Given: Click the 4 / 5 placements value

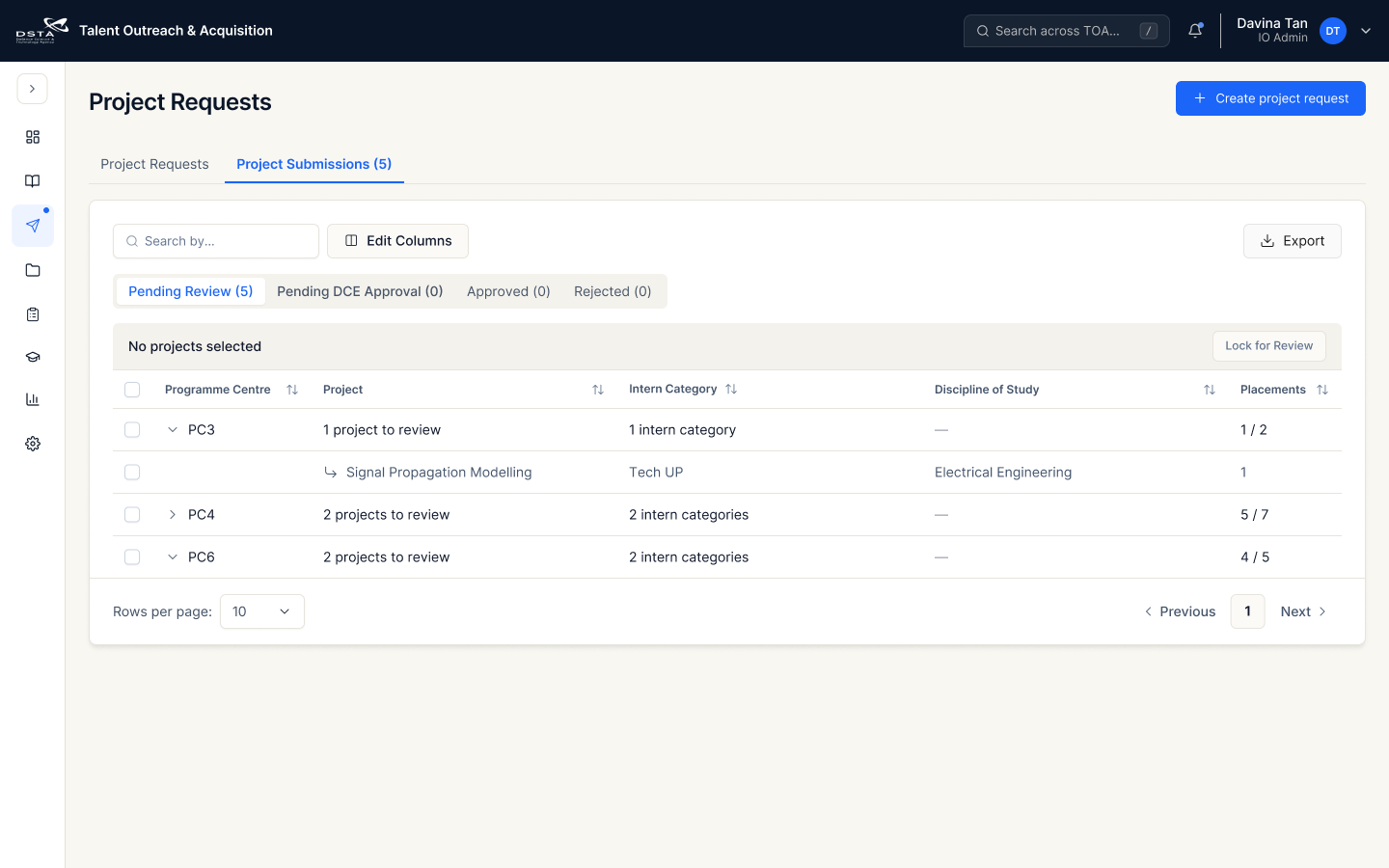Looking at the screenshot, I should [x=1255, y=557].
